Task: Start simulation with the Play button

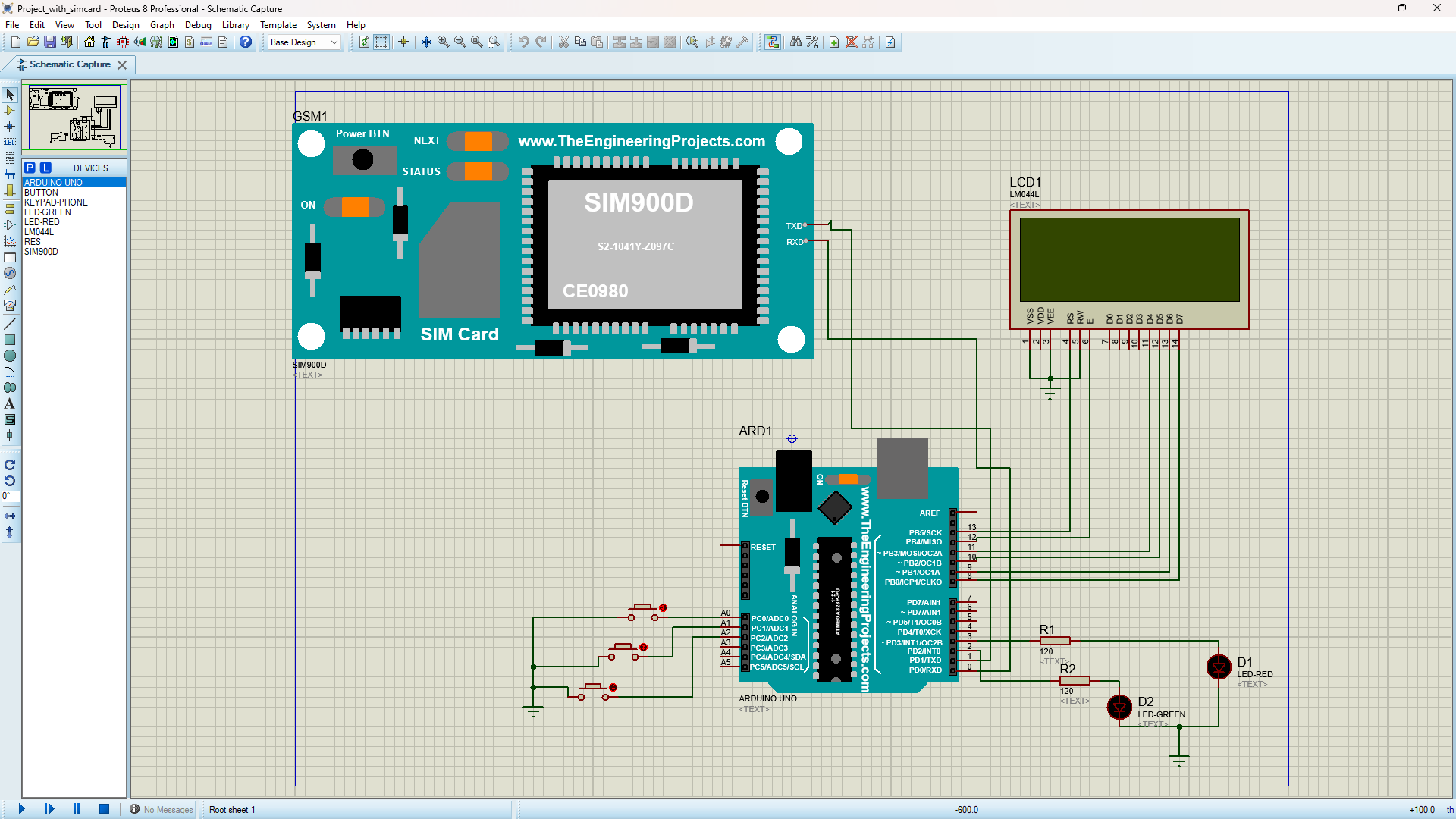Action: (x=21, y=809)
